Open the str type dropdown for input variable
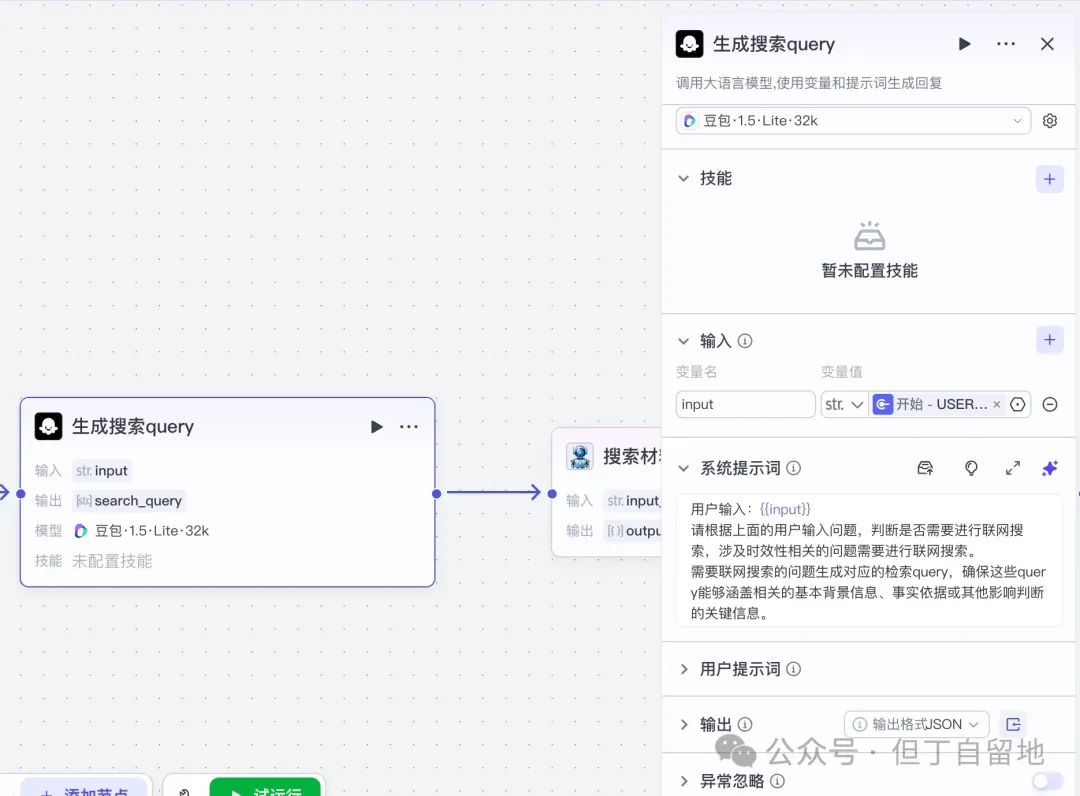Screen dimensions: 1080x796 [844, 404]
